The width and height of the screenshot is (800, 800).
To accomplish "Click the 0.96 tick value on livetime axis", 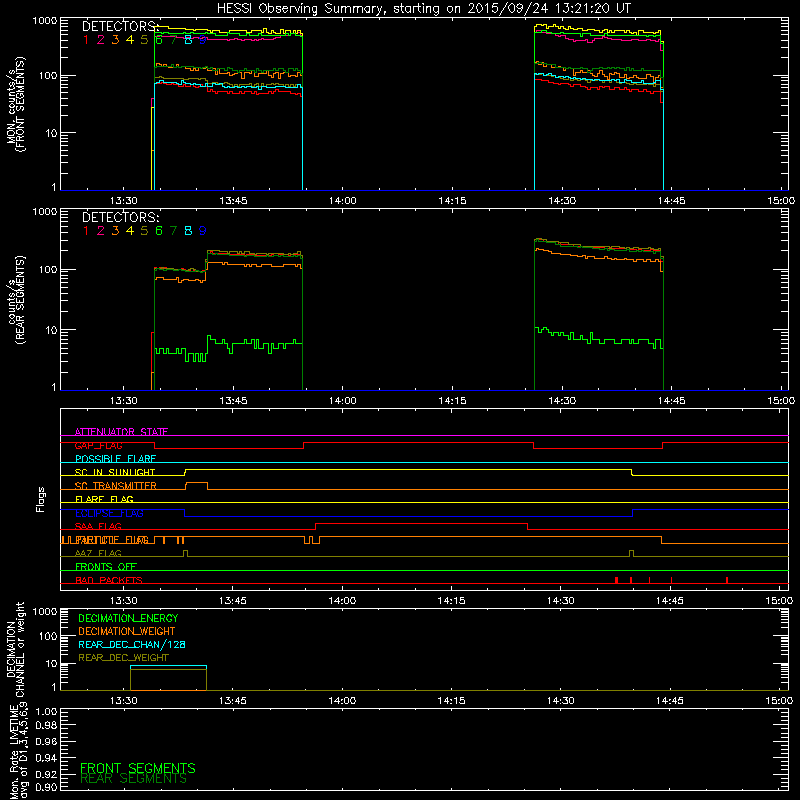I will tap(44, 741).
